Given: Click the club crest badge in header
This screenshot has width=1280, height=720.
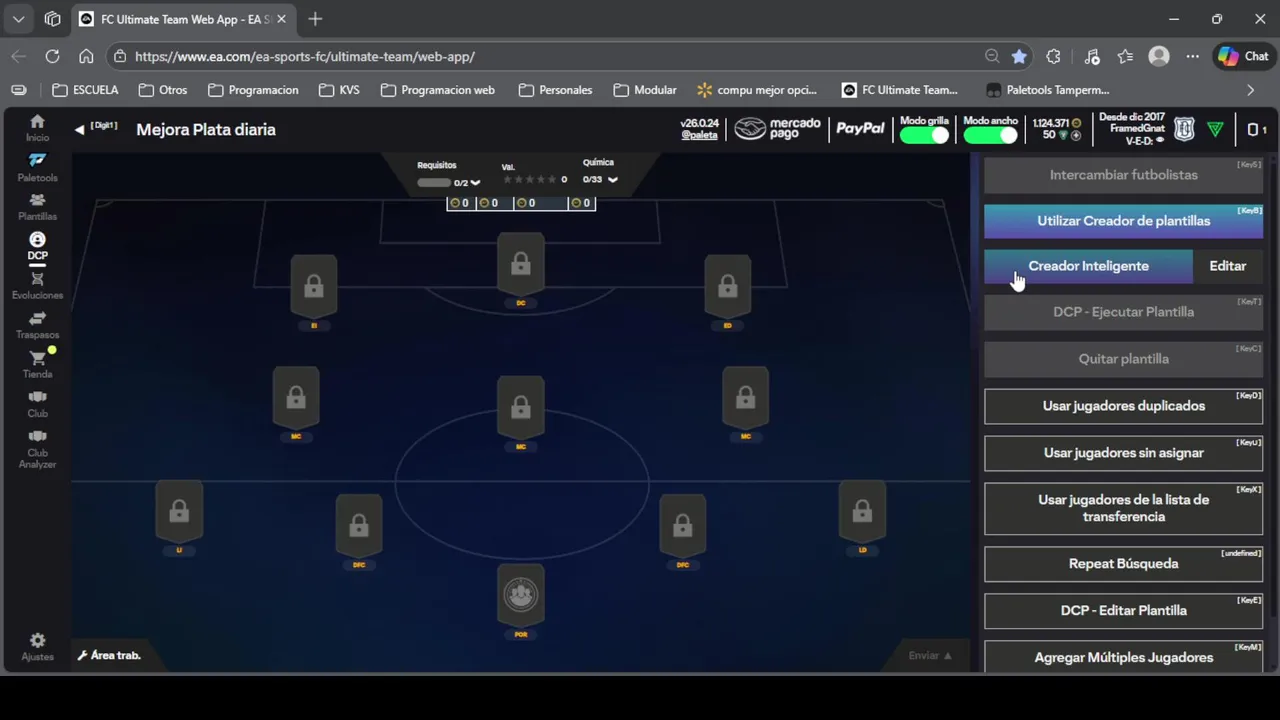Looking at the screenshot, I should coord(1184,129).
